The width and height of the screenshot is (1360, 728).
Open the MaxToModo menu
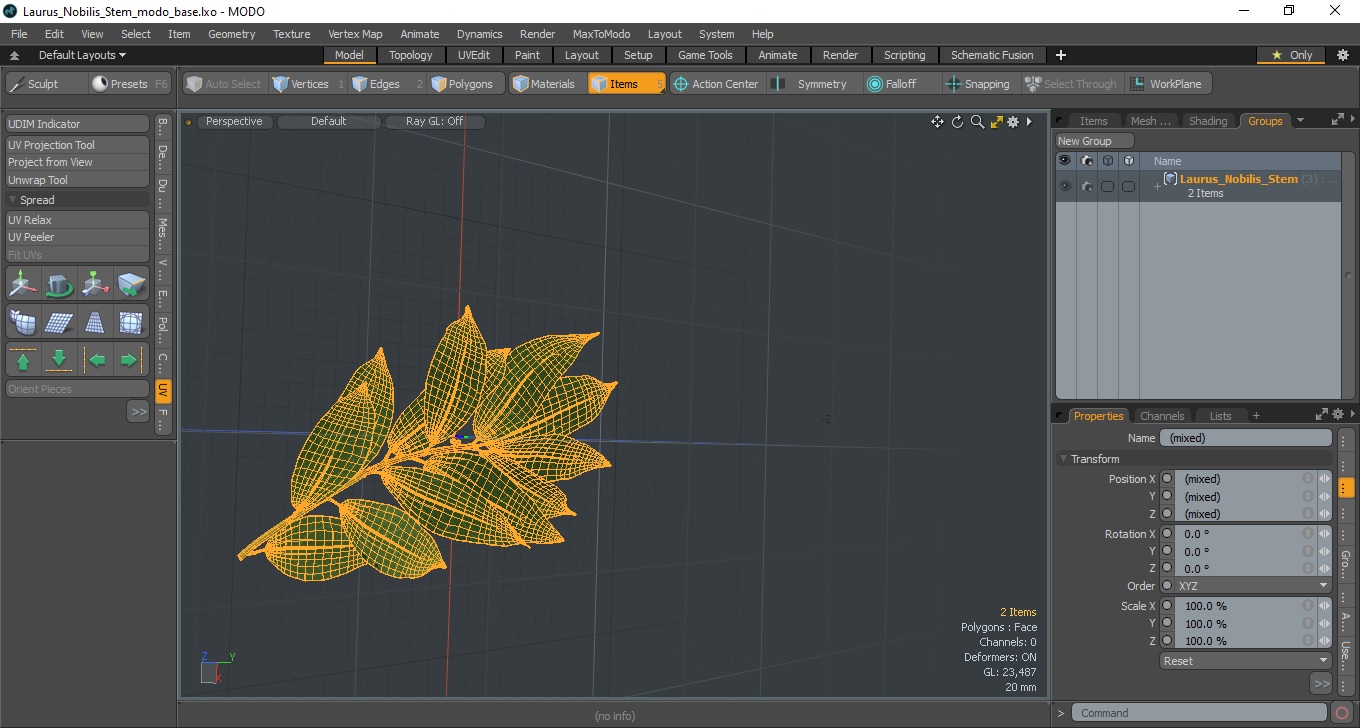tap(601, 34)
